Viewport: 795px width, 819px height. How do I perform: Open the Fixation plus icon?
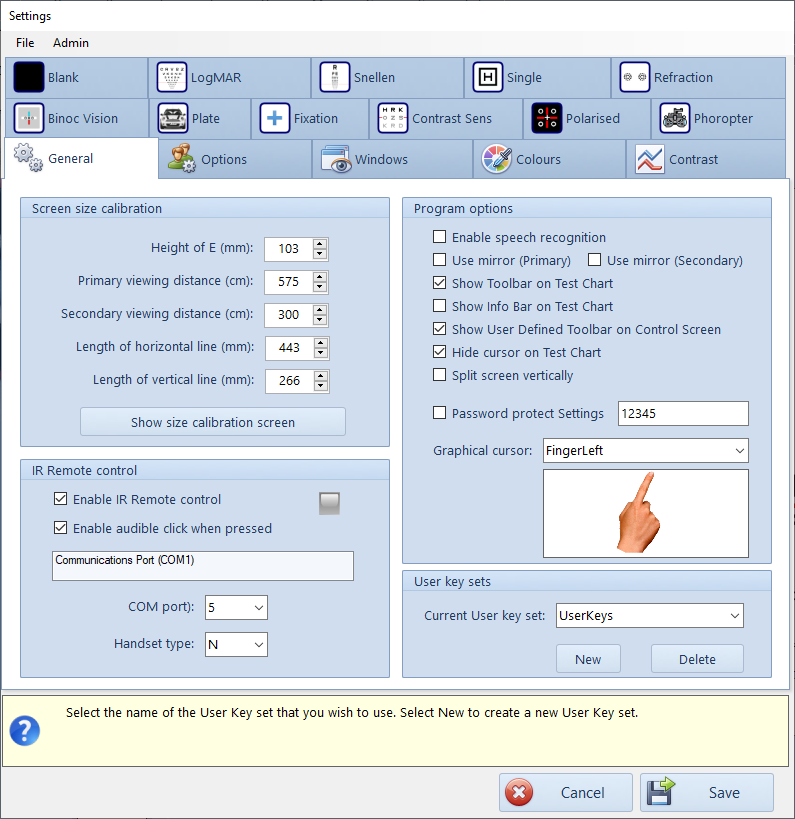point(275,119)
